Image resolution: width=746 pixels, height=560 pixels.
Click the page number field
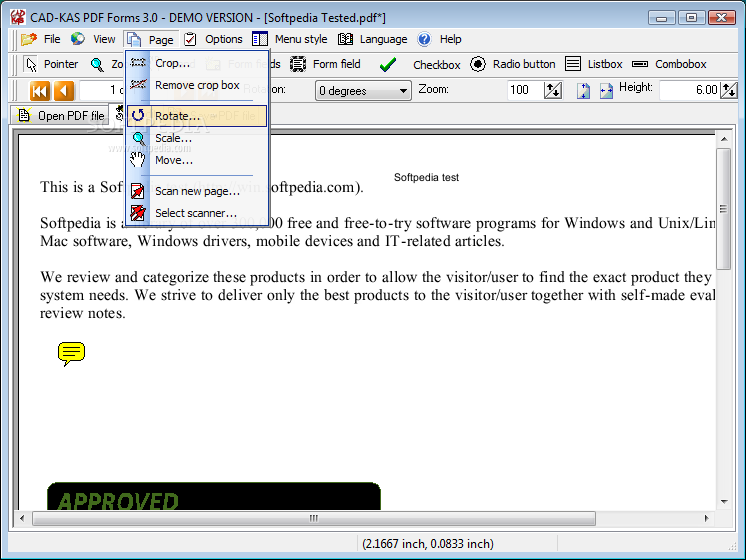coord(101,90)
